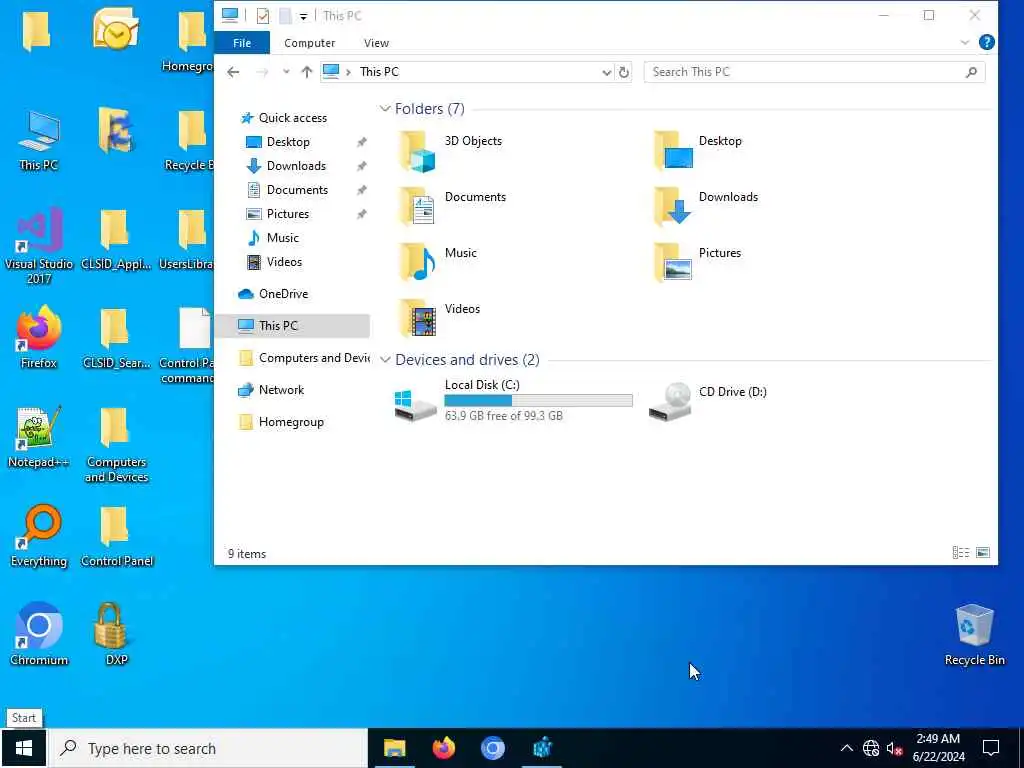1024x768 pixels.
Task: Open Explorer Help question mark icon
Action: (986, 42)
